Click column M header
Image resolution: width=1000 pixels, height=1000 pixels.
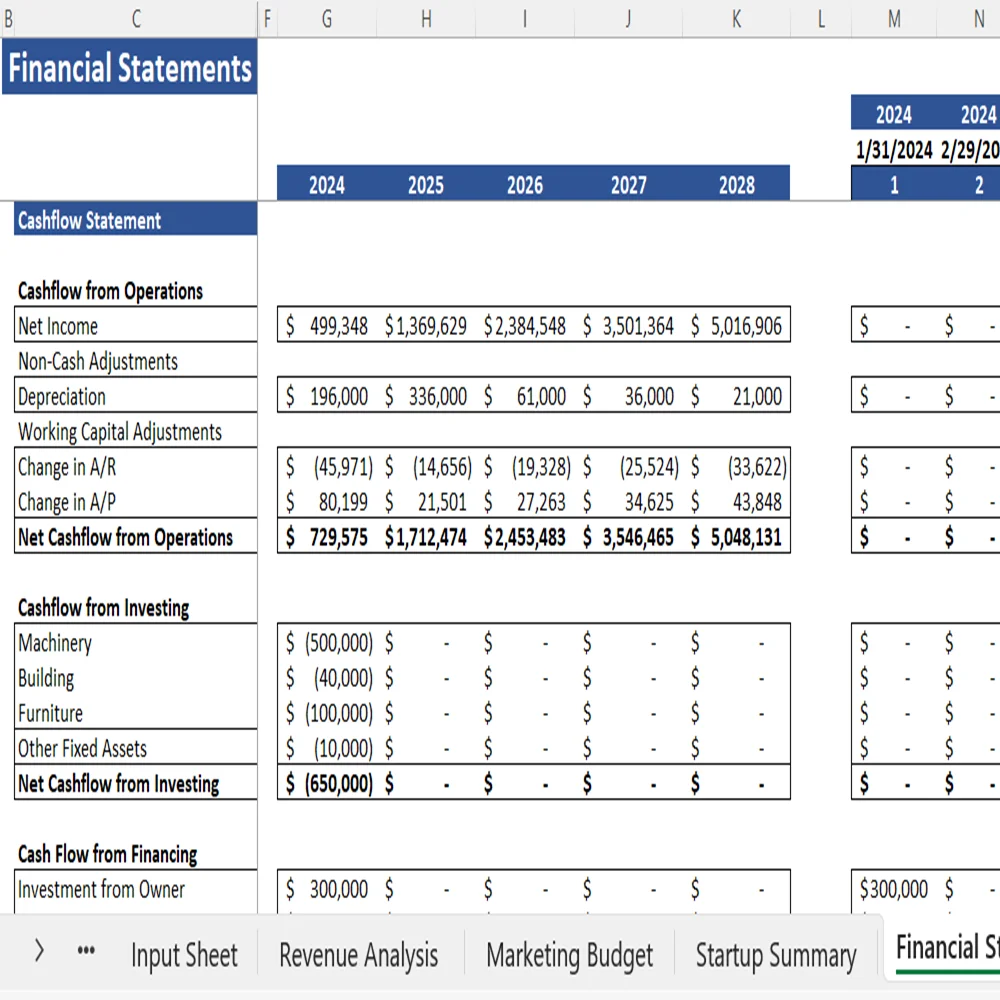(x=892, y=17)
